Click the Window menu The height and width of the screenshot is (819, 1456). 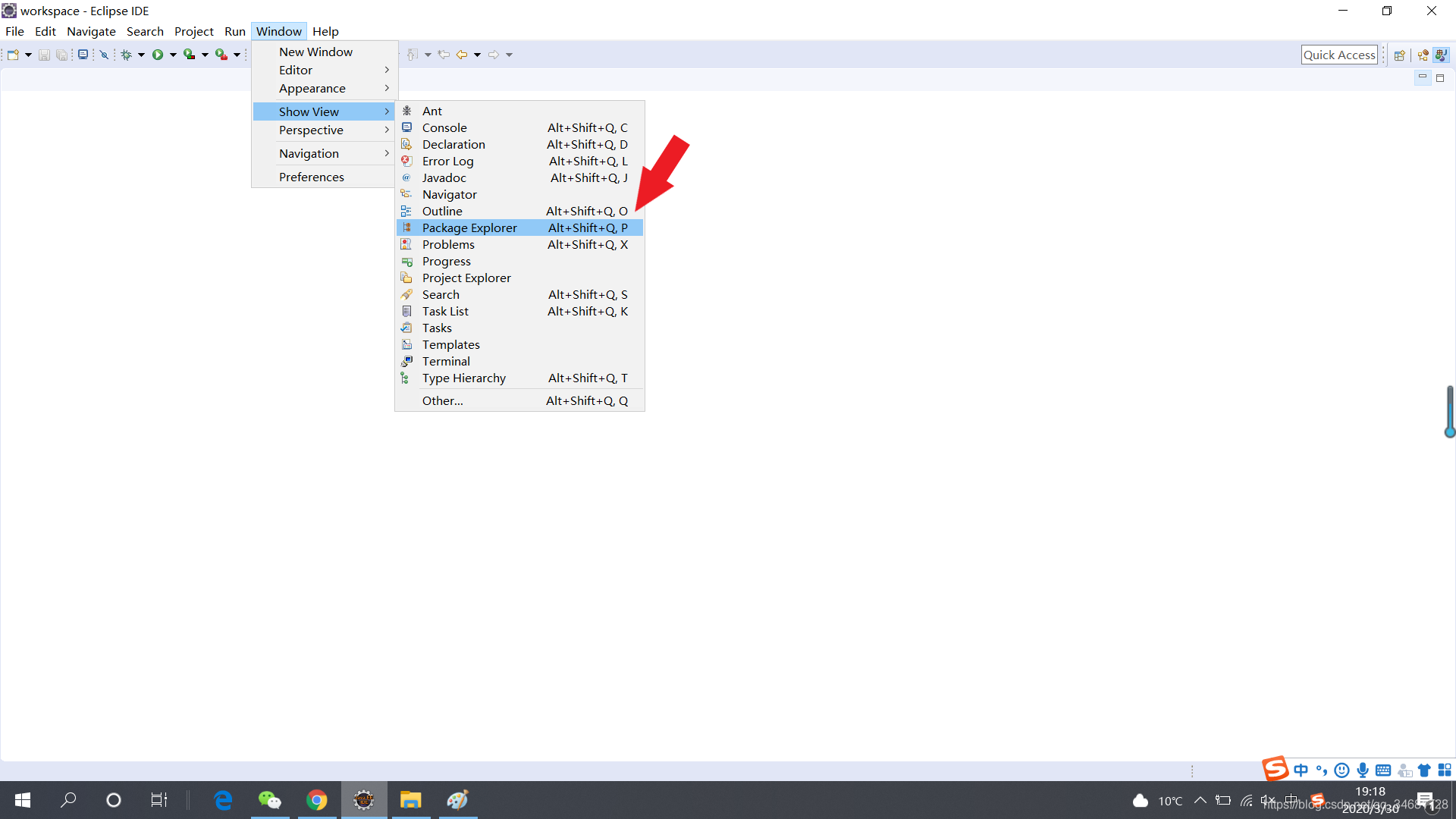pos(278,31)
